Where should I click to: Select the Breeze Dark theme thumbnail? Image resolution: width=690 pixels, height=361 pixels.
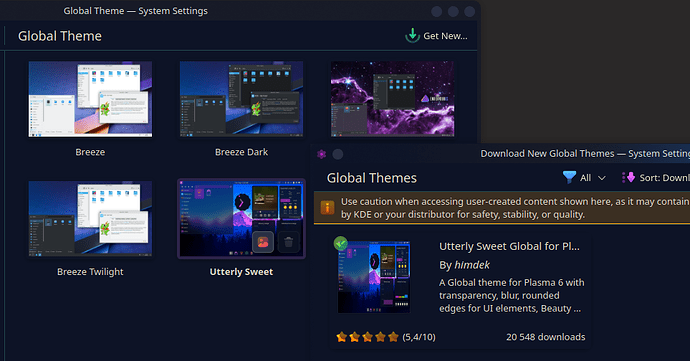tap(241, 99)
